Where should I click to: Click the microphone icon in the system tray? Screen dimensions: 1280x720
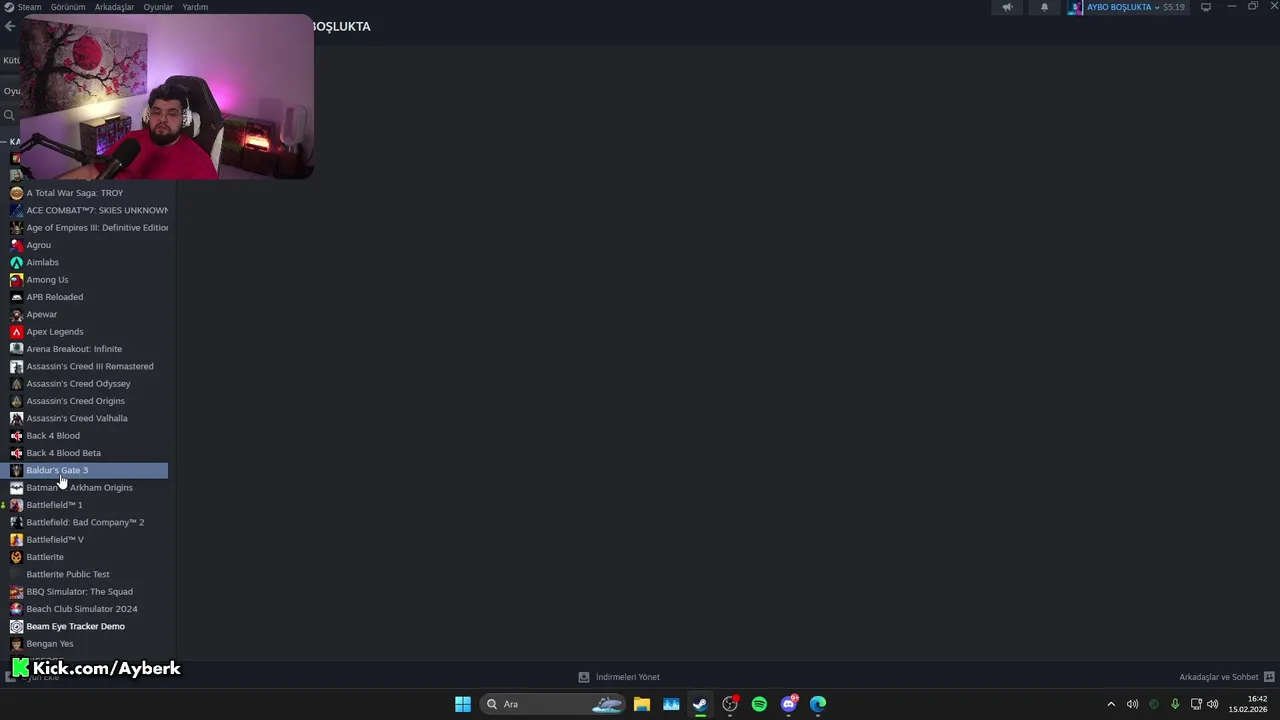tap(1175, 704)
